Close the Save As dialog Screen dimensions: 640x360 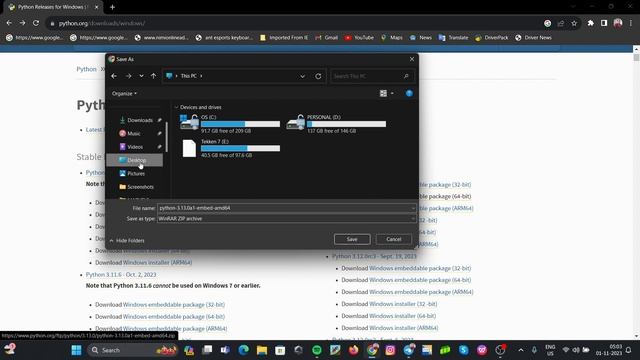tap(412, 59)
